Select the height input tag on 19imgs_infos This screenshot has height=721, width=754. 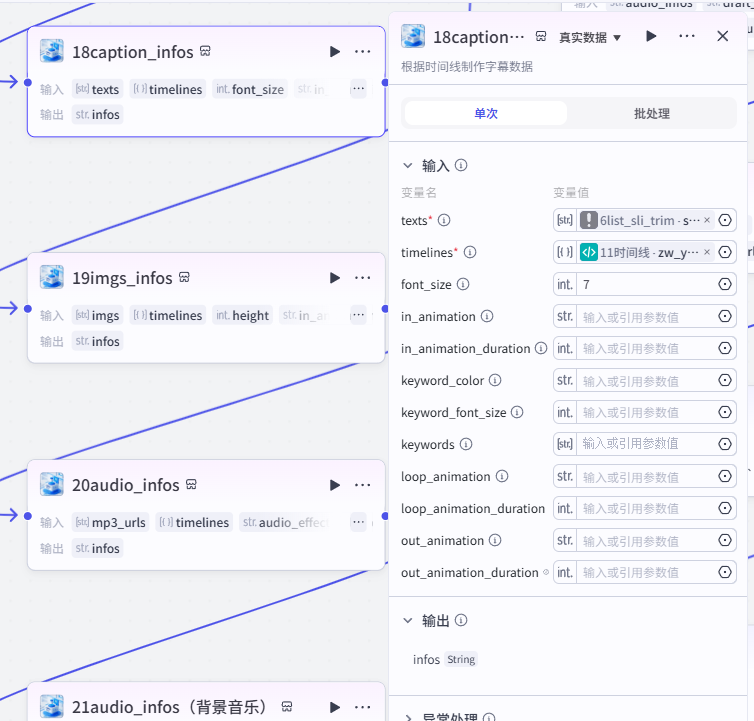242,315
